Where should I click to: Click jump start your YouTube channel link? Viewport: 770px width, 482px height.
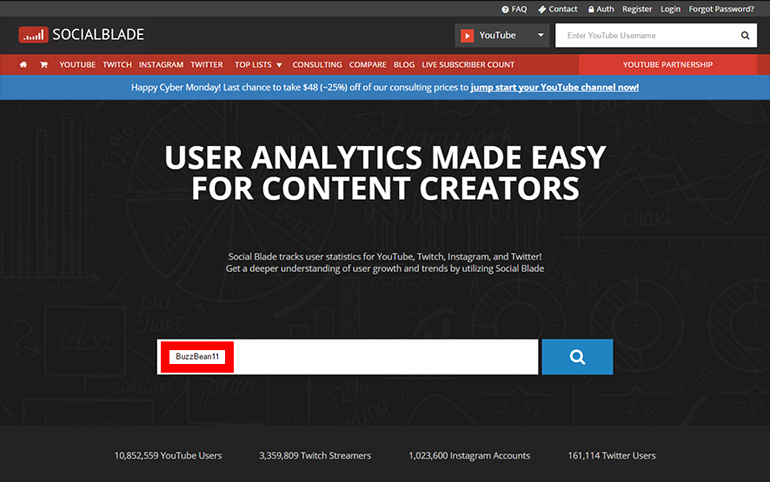[554, 87]
